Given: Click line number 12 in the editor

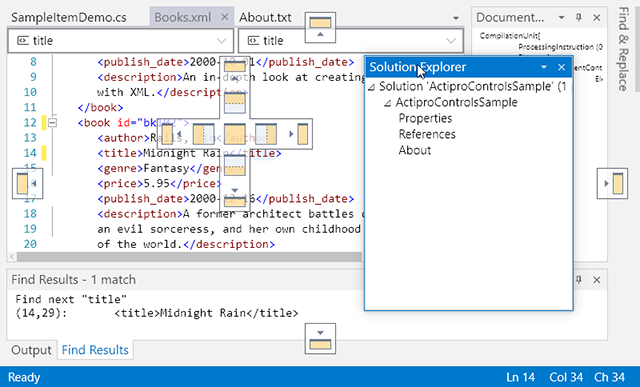Looking at the screenshot, I should (30, 123).
